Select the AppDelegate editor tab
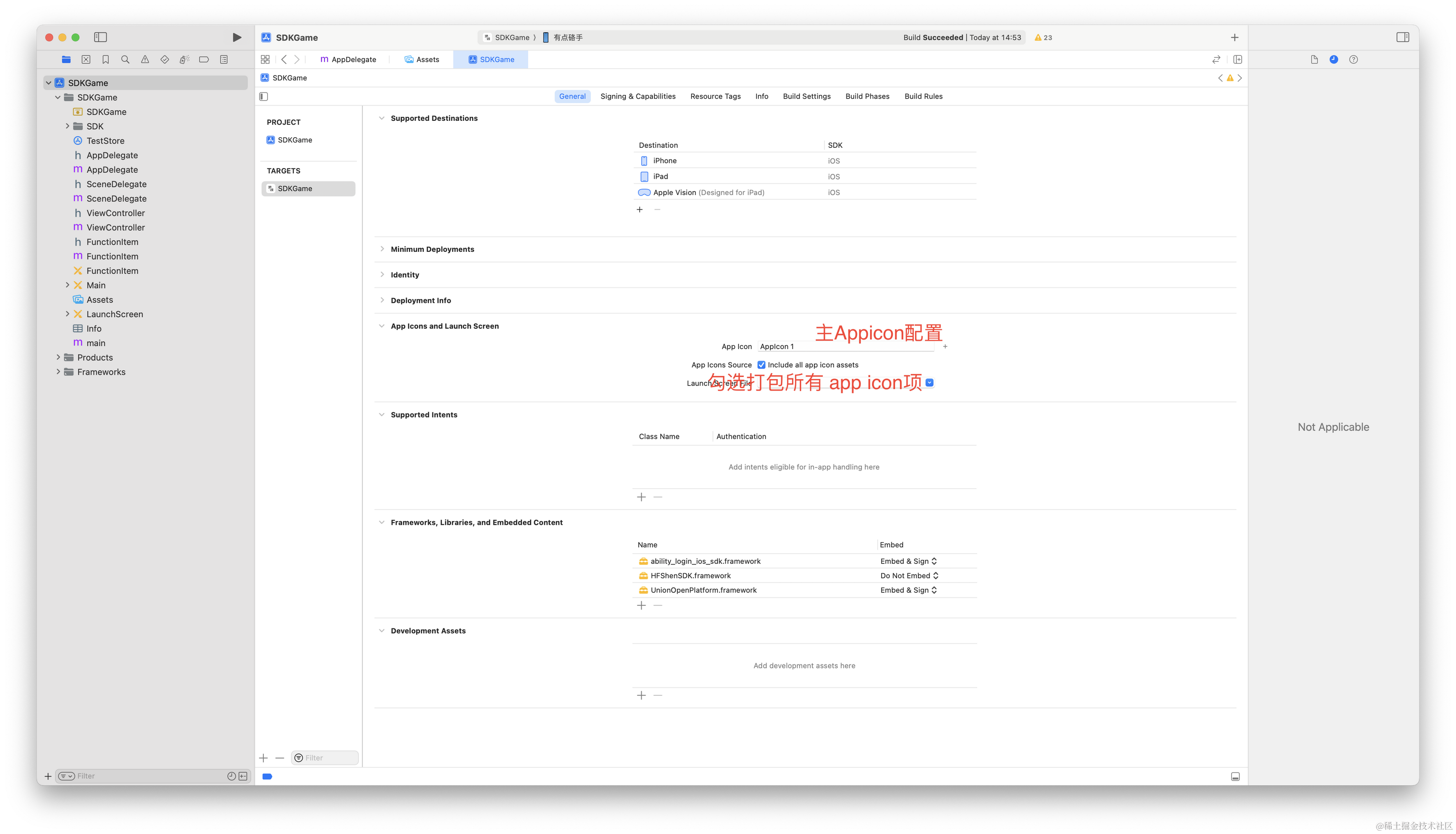 (348, 60)
